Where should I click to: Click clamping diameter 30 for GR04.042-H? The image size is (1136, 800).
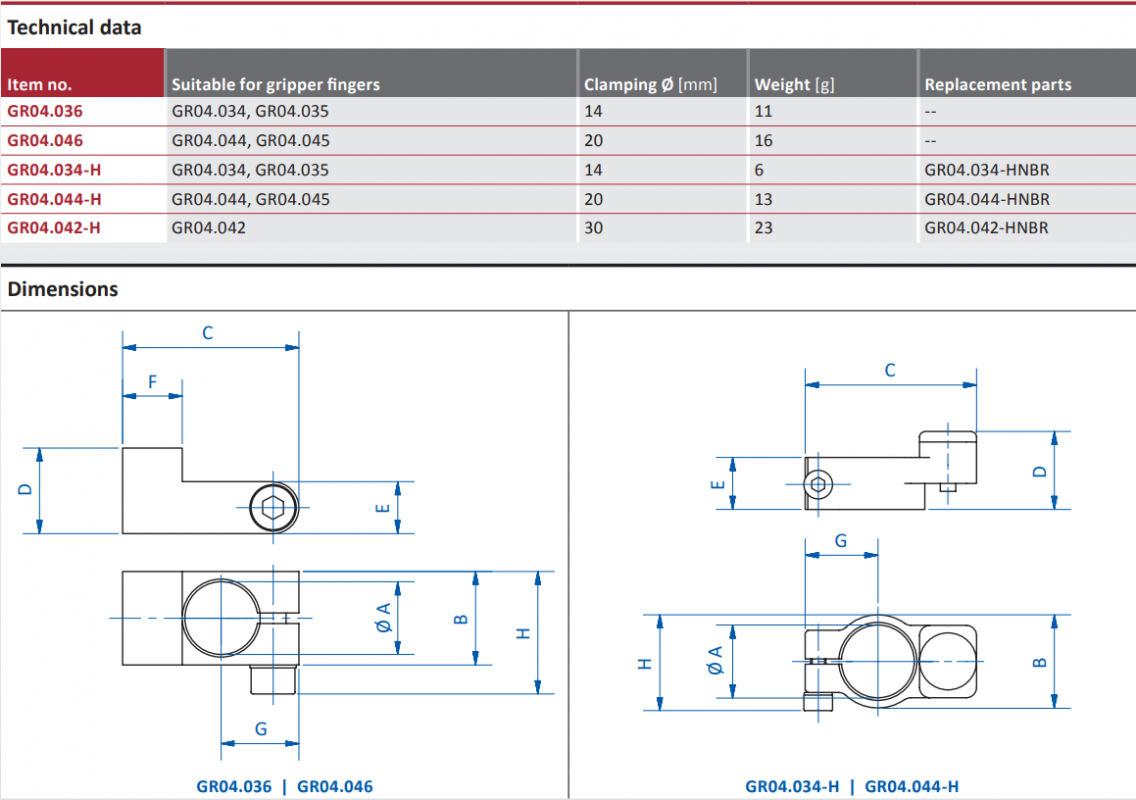coord(593,228)
